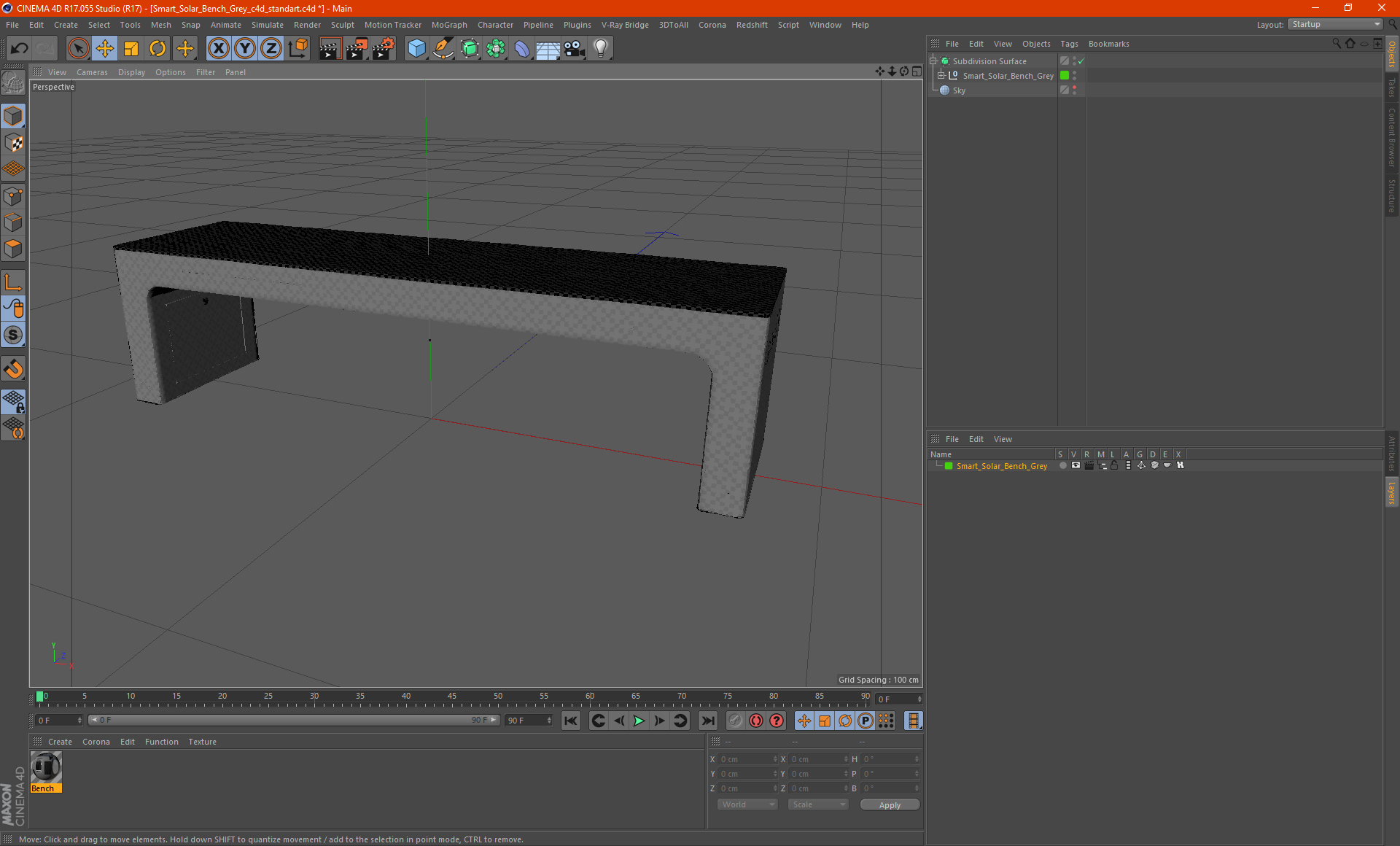1400x846 pixels.
Task: Click the Camera object icon
Action: pos(574,49)
